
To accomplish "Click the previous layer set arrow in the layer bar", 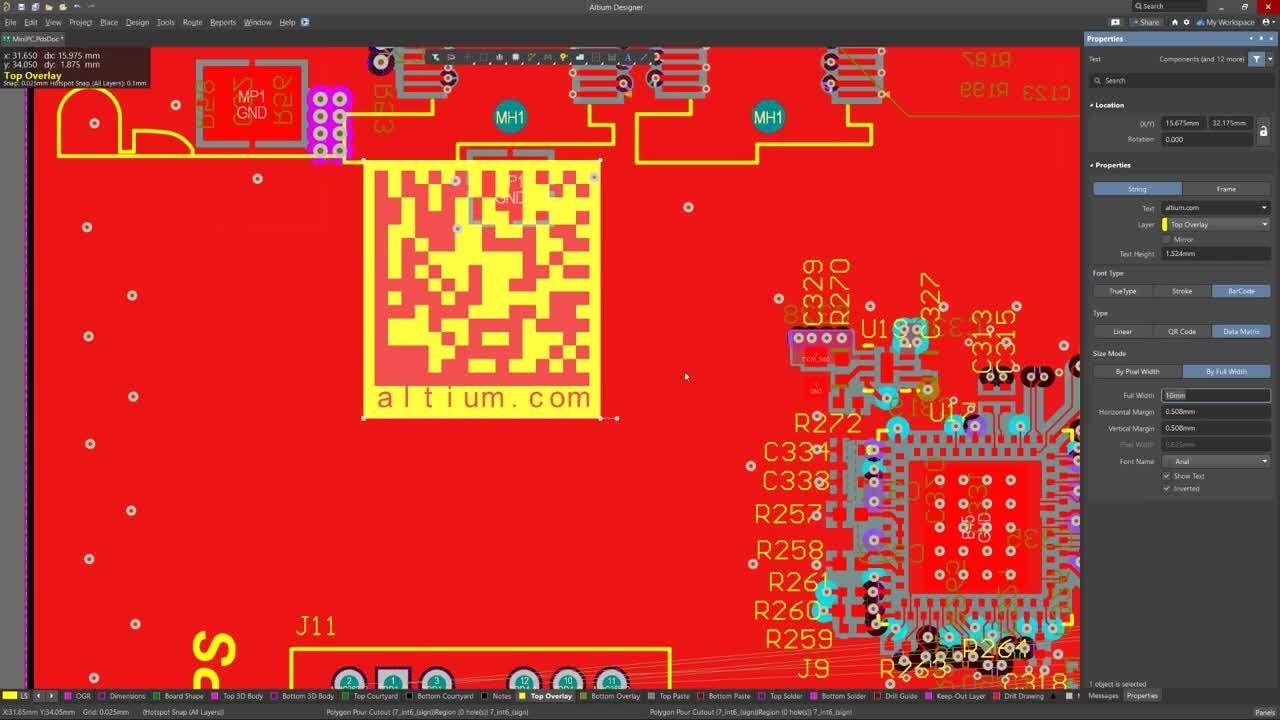I will coord(38,696).
